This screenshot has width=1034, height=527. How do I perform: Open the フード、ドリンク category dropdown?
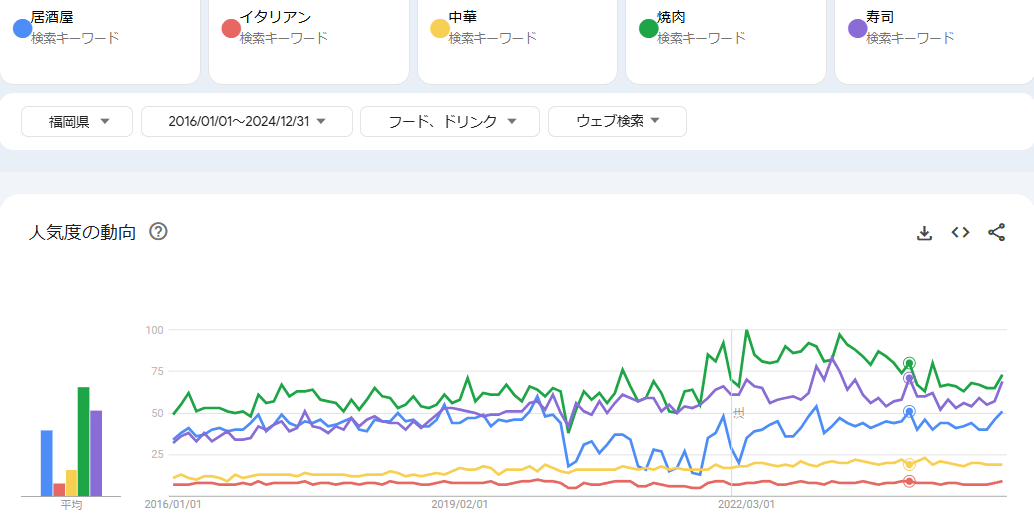[x=450, y=121]
